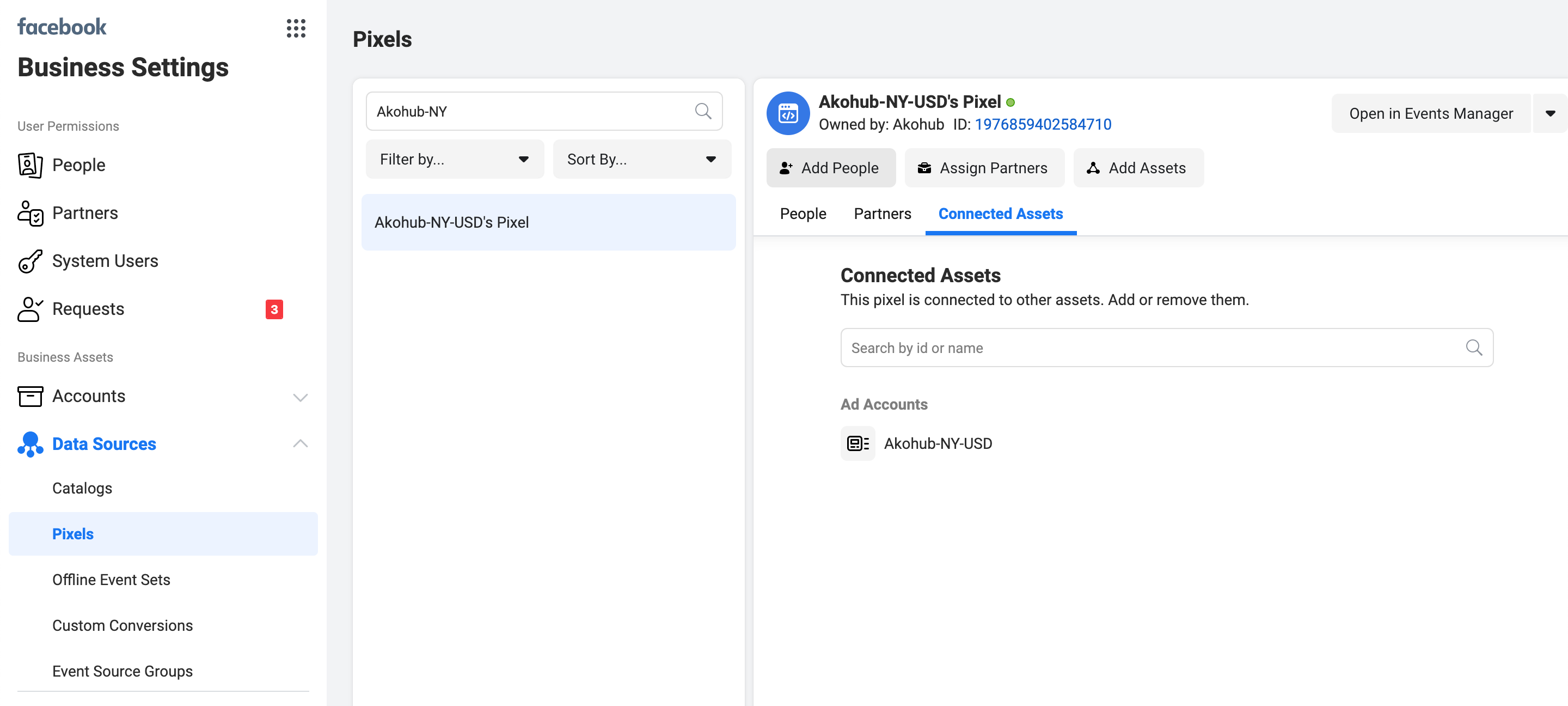
Task: Click the red Requests badge showing 3
Action: 274,309
